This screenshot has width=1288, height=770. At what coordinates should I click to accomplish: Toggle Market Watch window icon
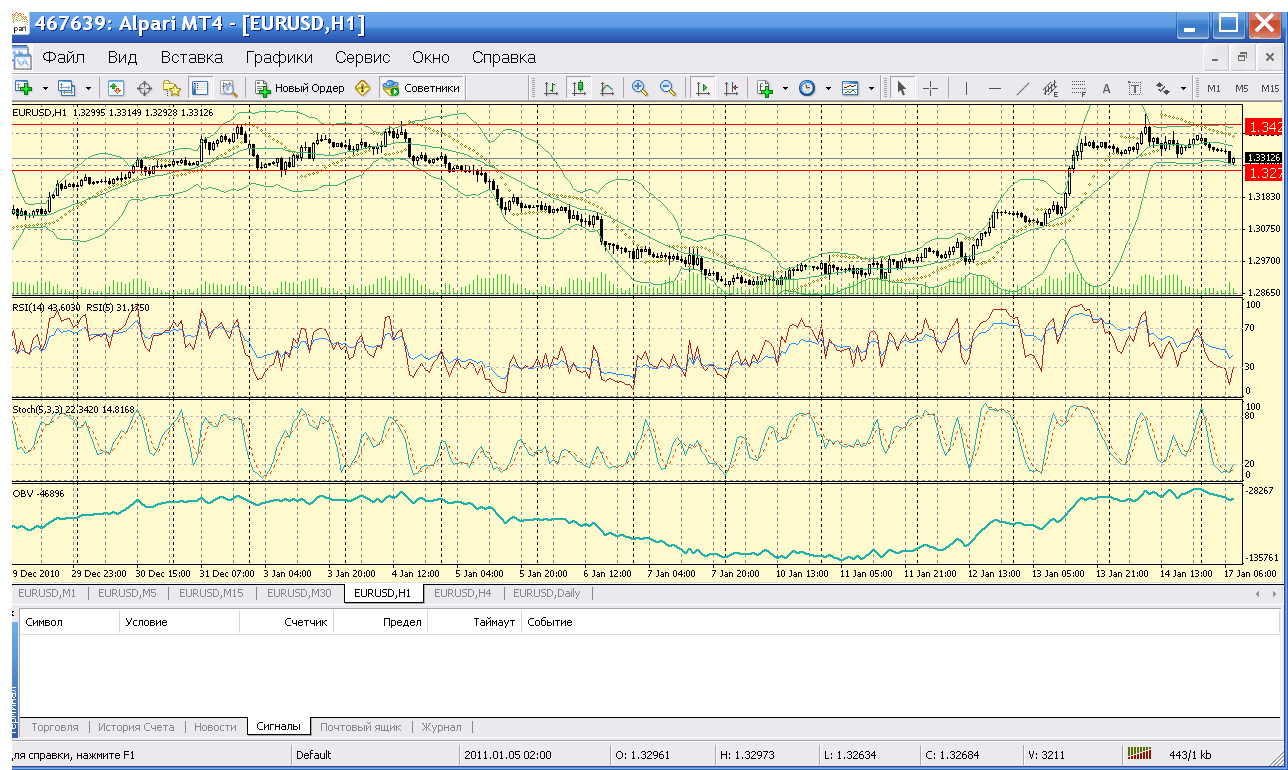pyautogui.click(x=116, y=88)
